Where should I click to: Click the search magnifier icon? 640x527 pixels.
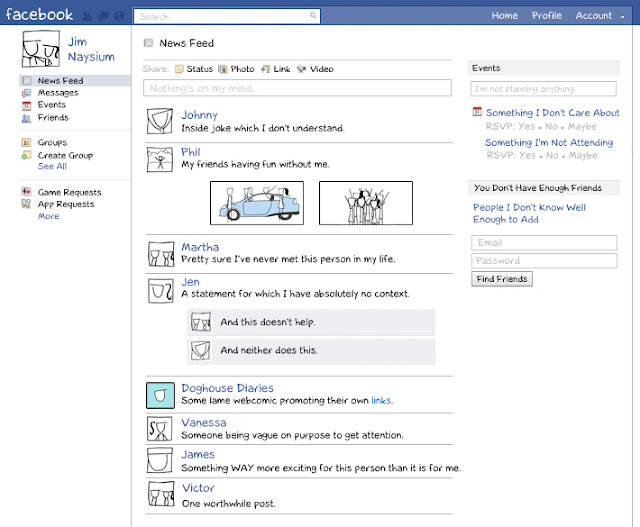coord(313,16)
